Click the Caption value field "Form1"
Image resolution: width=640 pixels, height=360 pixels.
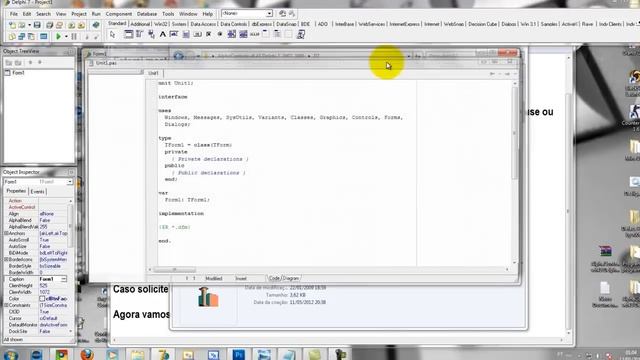tap(49, 279)
